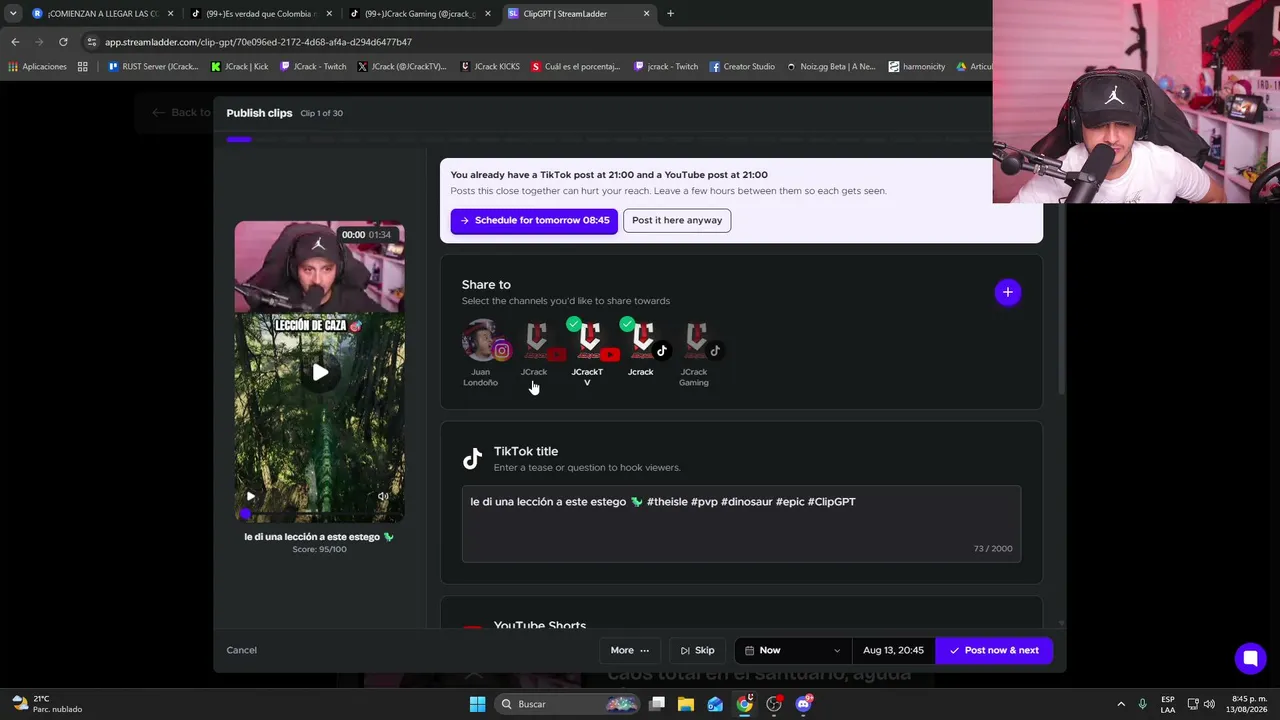The width and height of the screenshot is (1280, 720).
Task: Show hidden system tray icons
Action: (1121, 704)
